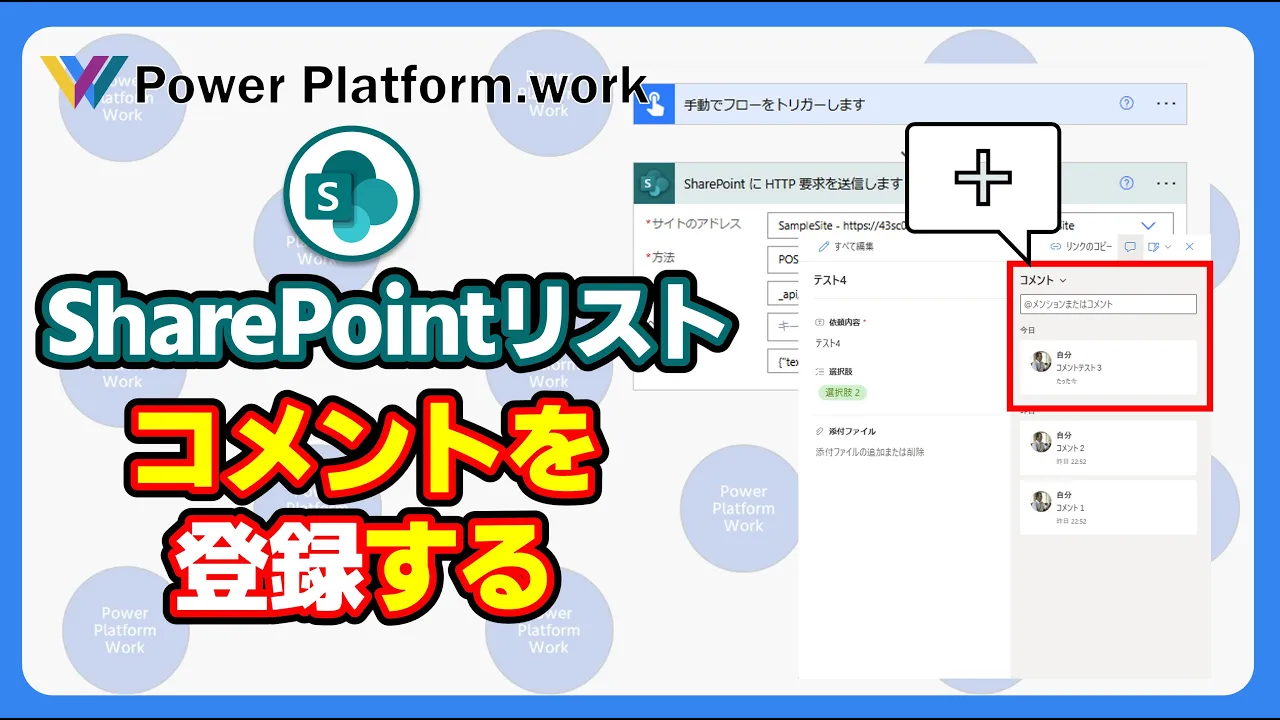
Task: Click the pencil icon beside 'すべて編集'
Action: tap(823, 246)
